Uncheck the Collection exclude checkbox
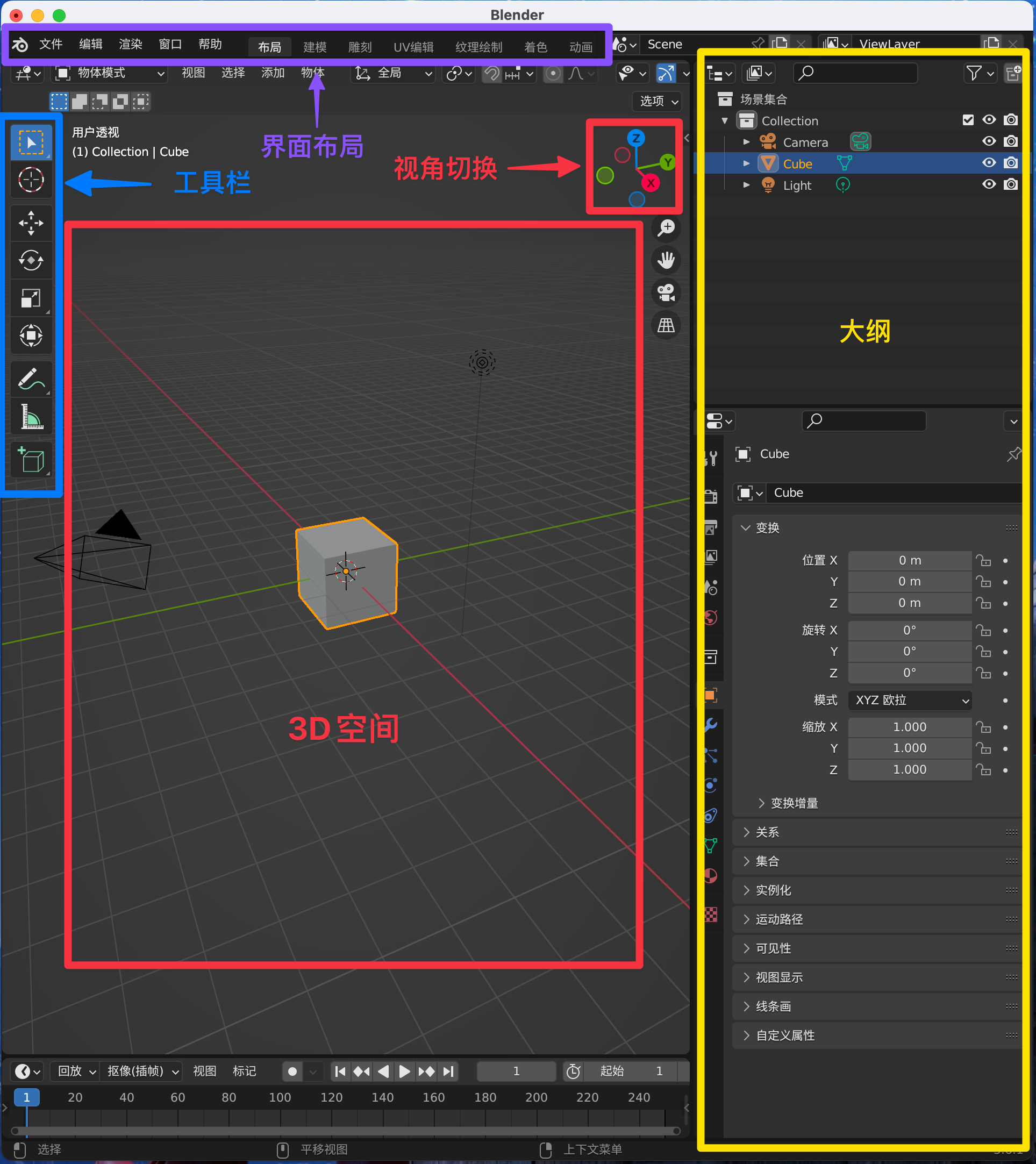The height and width of the screenshot is (1164, 1036). point(968,119)
